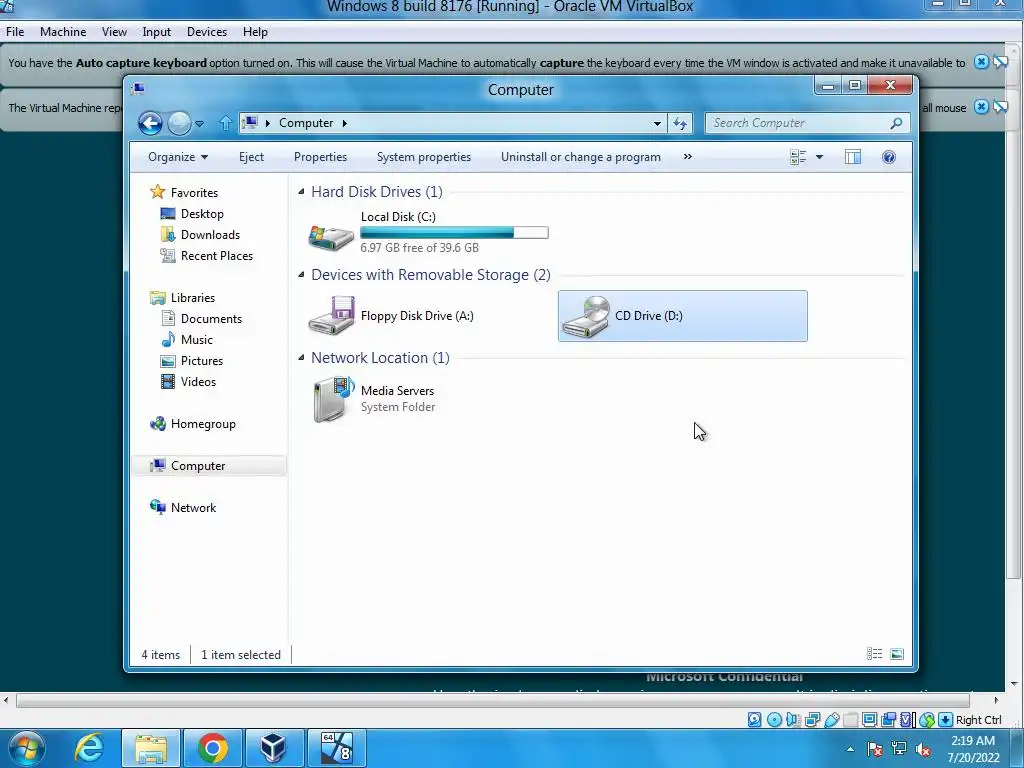Click the horizontal scrollbar of VM window

pos(492,701)
